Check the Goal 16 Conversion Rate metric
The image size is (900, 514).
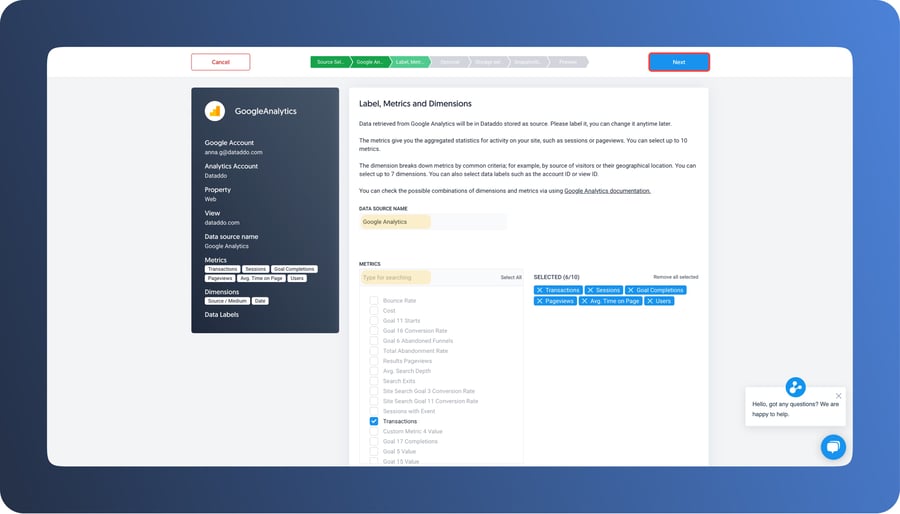point(374,331)
